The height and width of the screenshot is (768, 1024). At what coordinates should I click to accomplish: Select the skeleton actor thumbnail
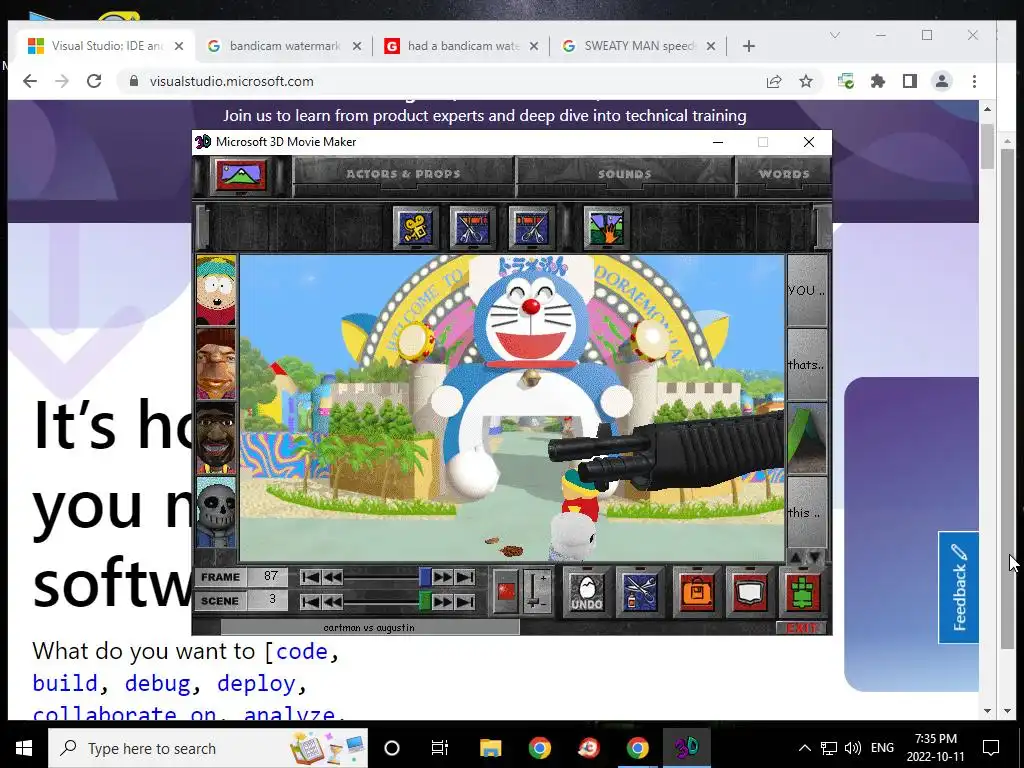[x=216, y=512]
